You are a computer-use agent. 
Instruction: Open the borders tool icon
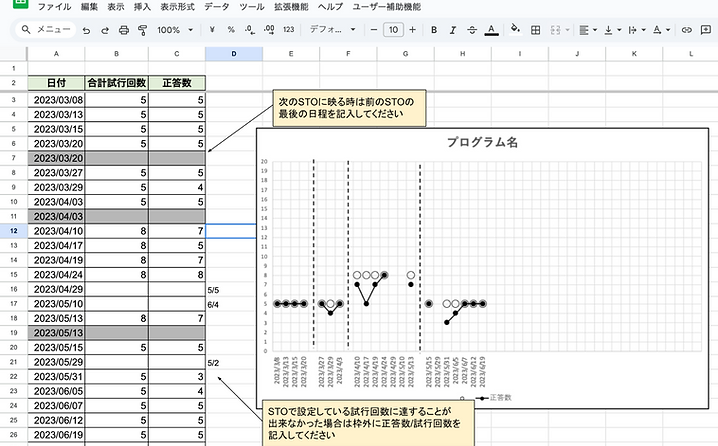pyautogui.click(x=535, y=30)
